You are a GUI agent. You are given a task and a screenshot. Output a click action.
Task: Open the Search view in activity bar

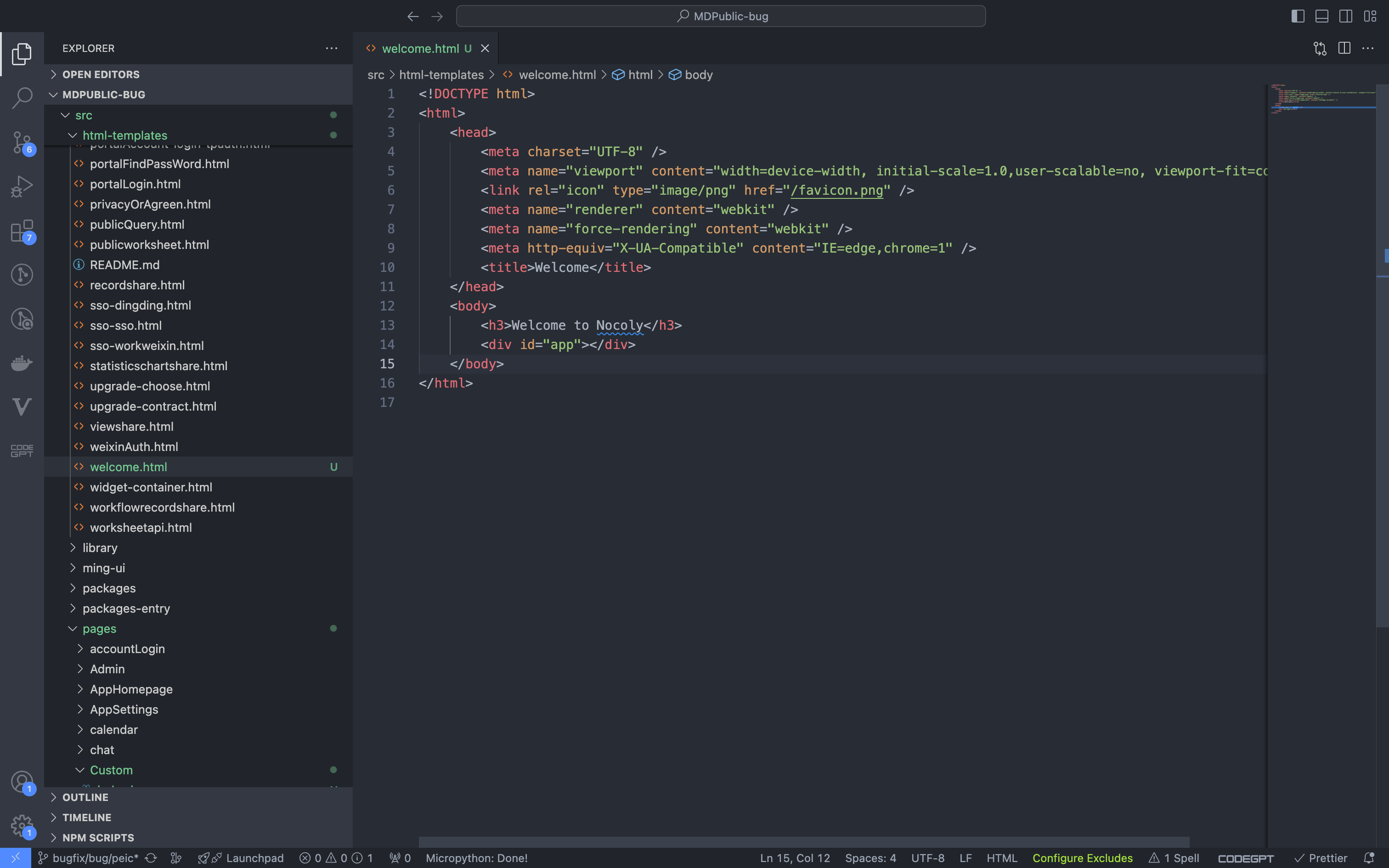(22, 97)
